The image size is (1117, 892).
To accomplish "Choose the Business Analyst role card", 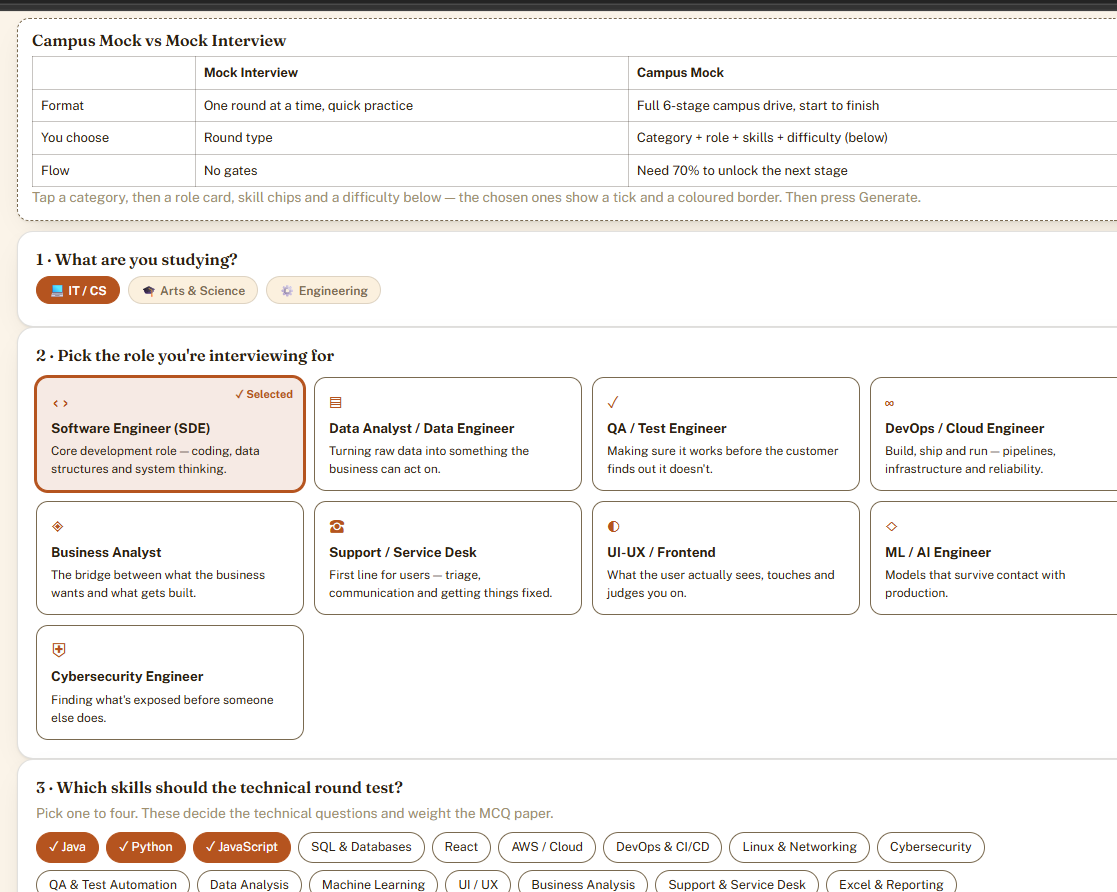I will coord(170,558).
